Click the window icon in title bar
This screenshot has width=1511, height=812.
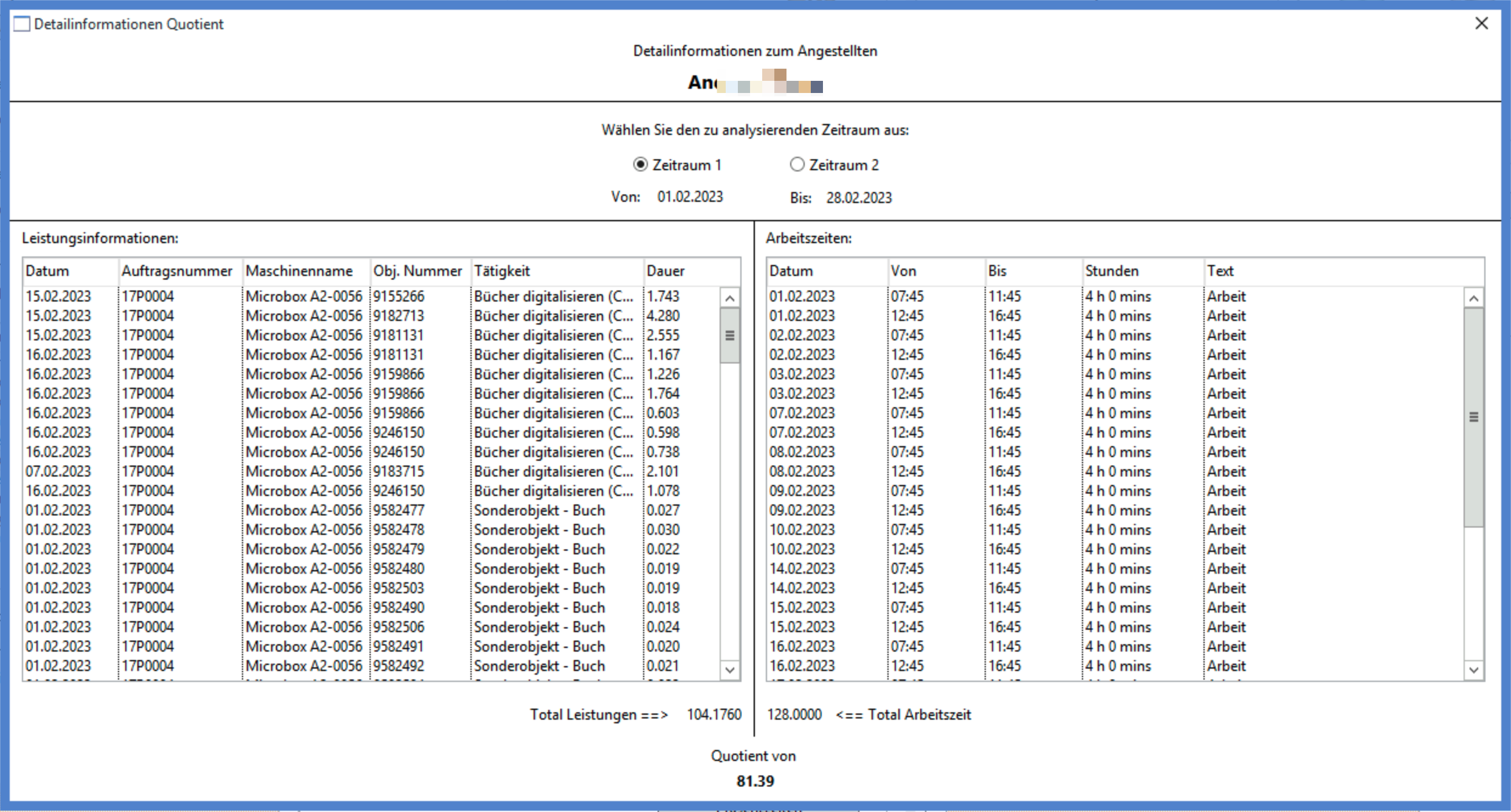point(21,24)
